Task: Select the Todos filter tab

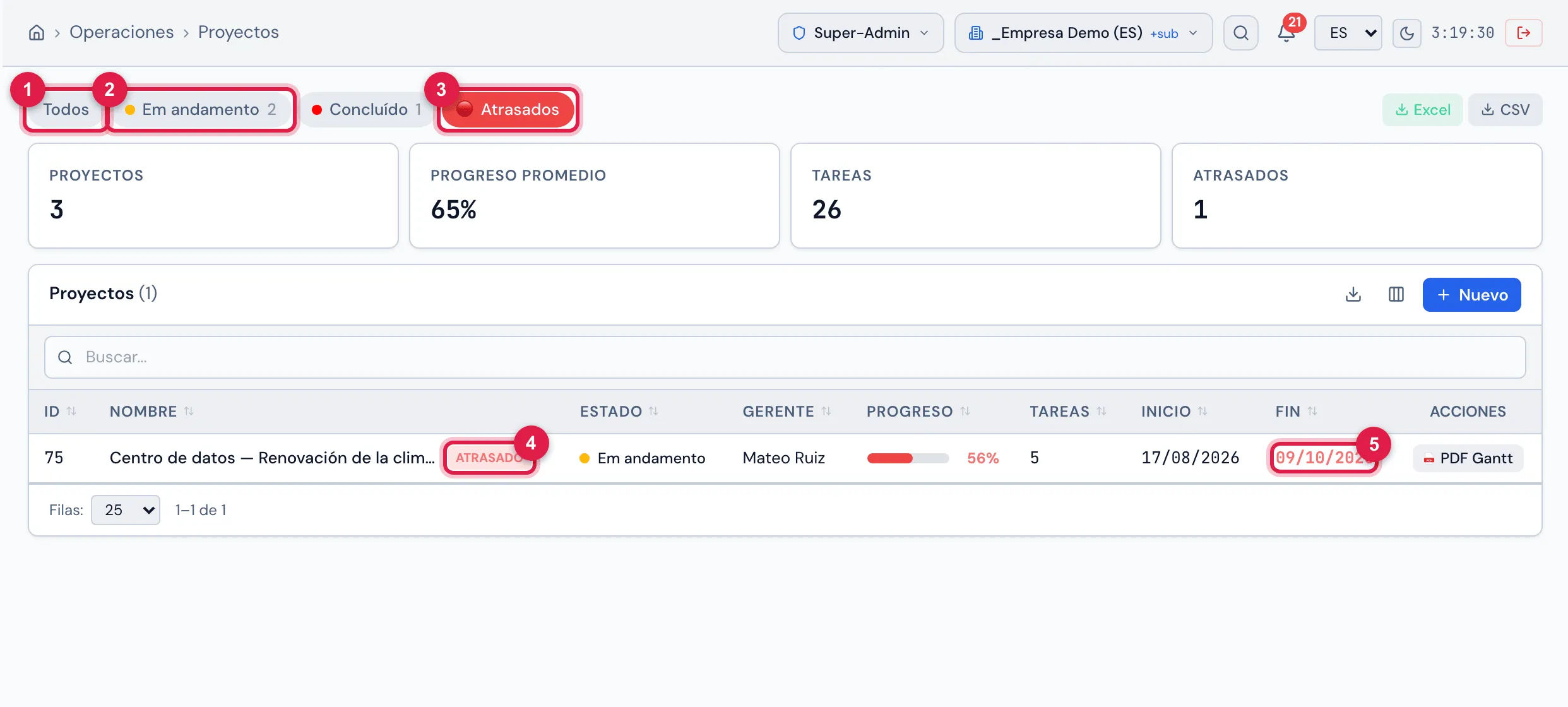Action: 66,109
